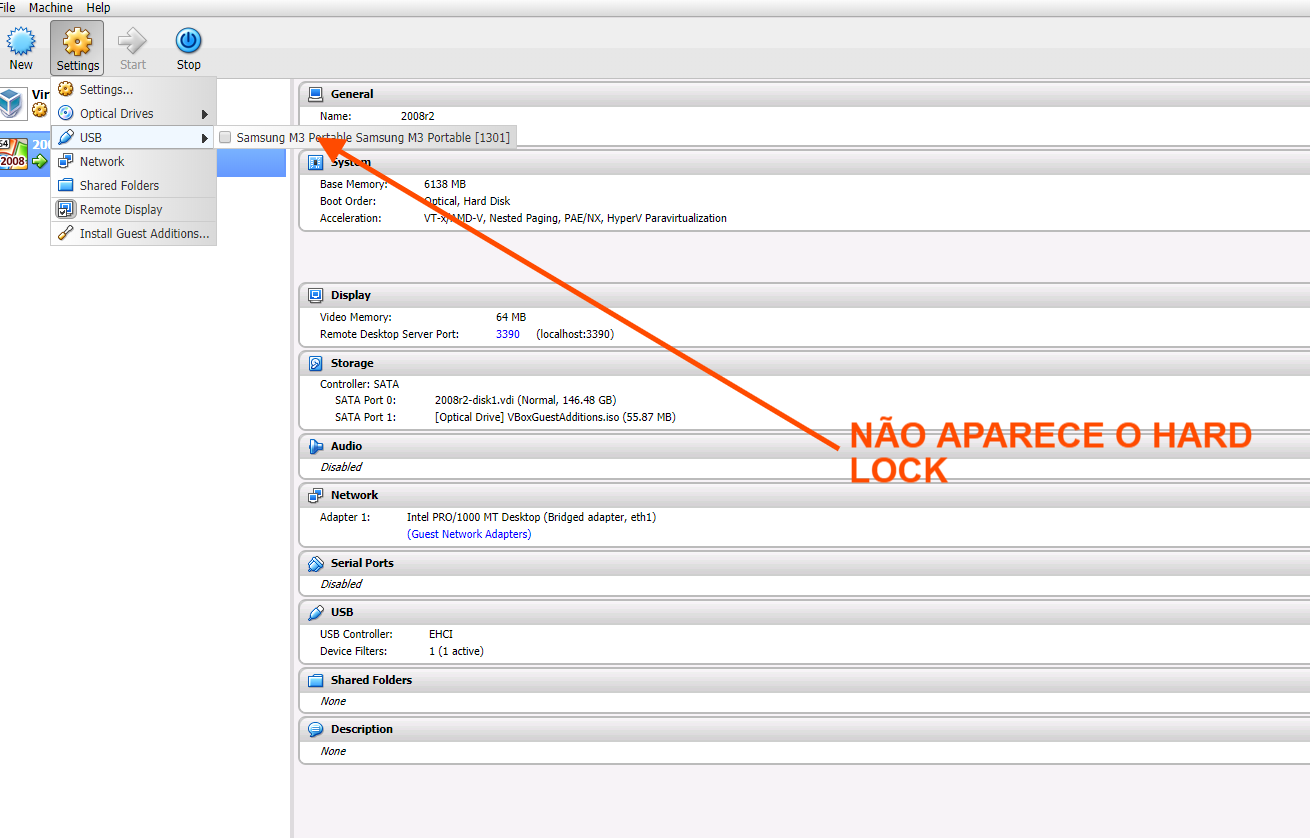Click the greyed-out Start arrow icon

(132, 41)
